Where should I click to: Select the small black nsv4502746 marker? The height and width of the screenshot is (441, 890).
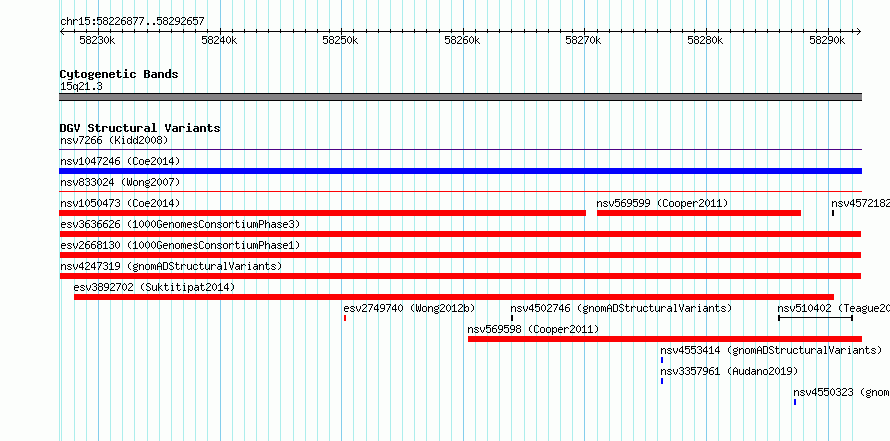tap(512, 318)
